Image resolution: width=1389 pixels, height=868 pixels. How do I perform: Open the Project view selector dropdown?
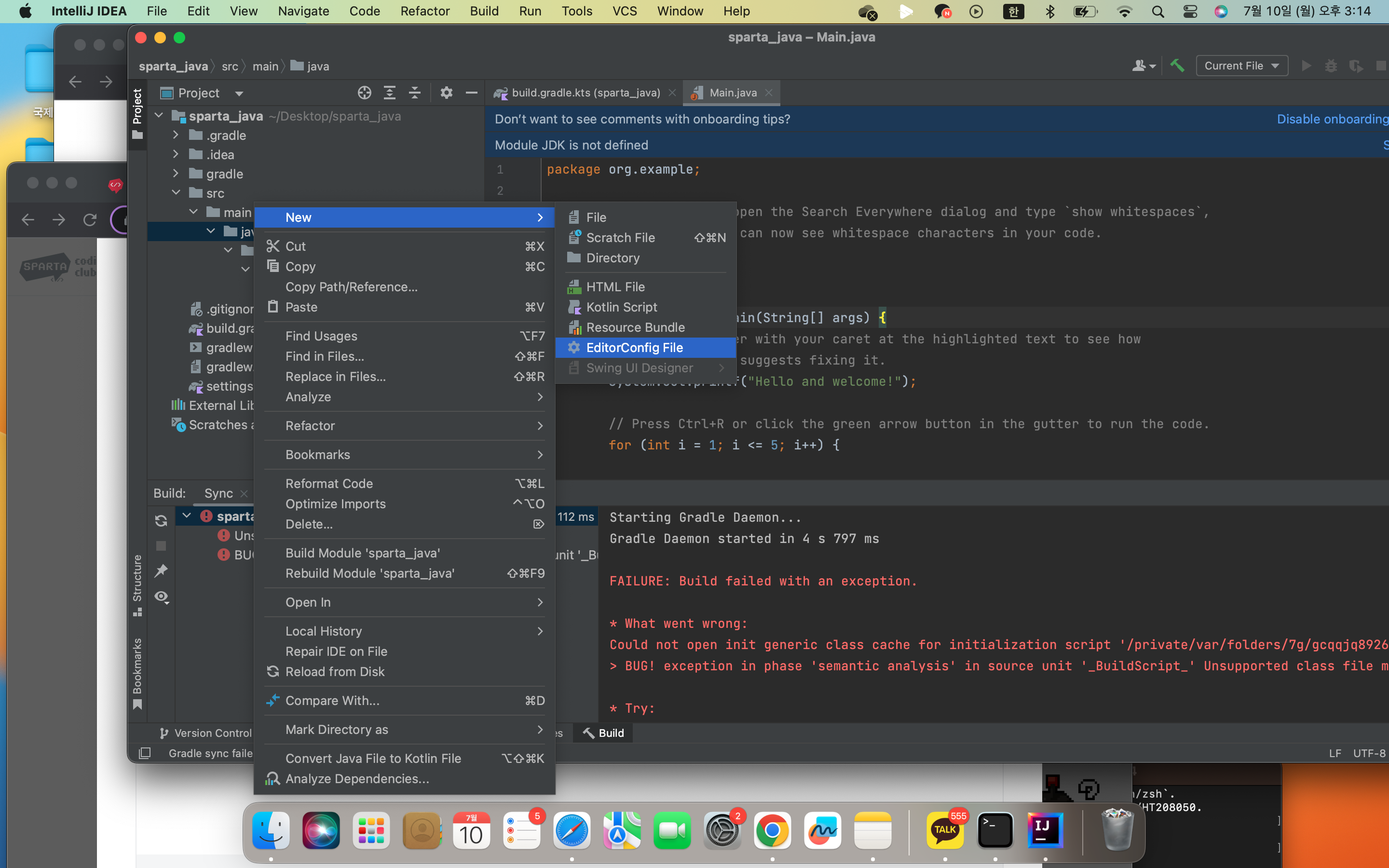tap(202, 93)
